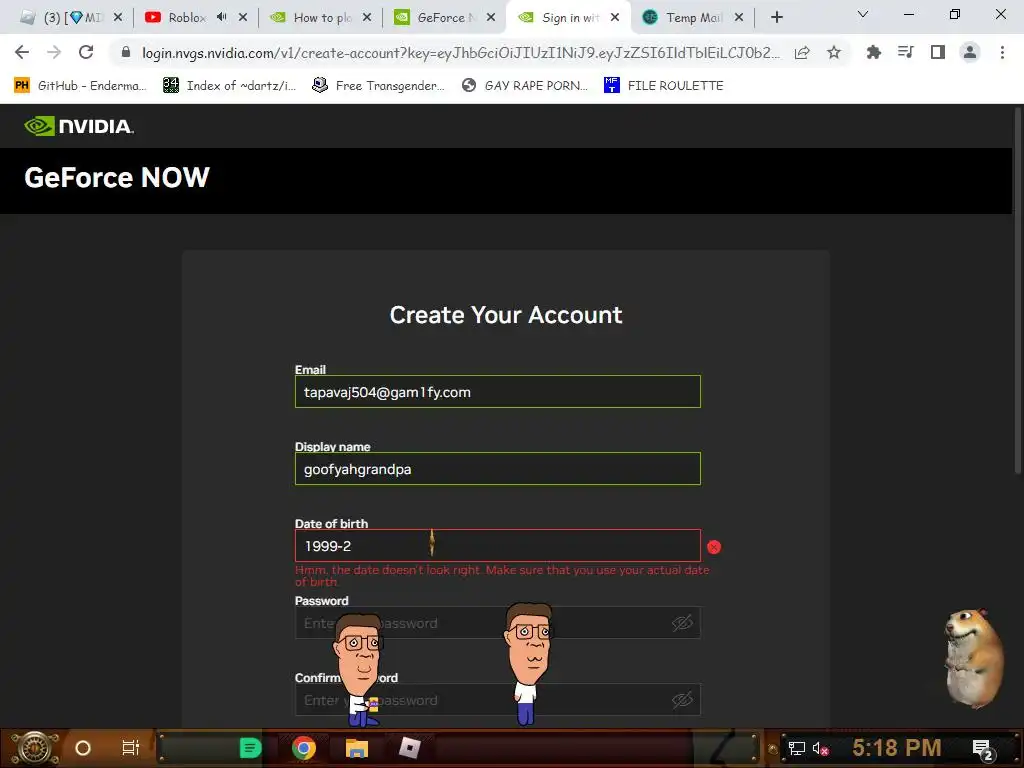Viewport: 1024px width, 768px height.
Task: Open Free Transgender bookmark
Action: [x=379, y=86]
